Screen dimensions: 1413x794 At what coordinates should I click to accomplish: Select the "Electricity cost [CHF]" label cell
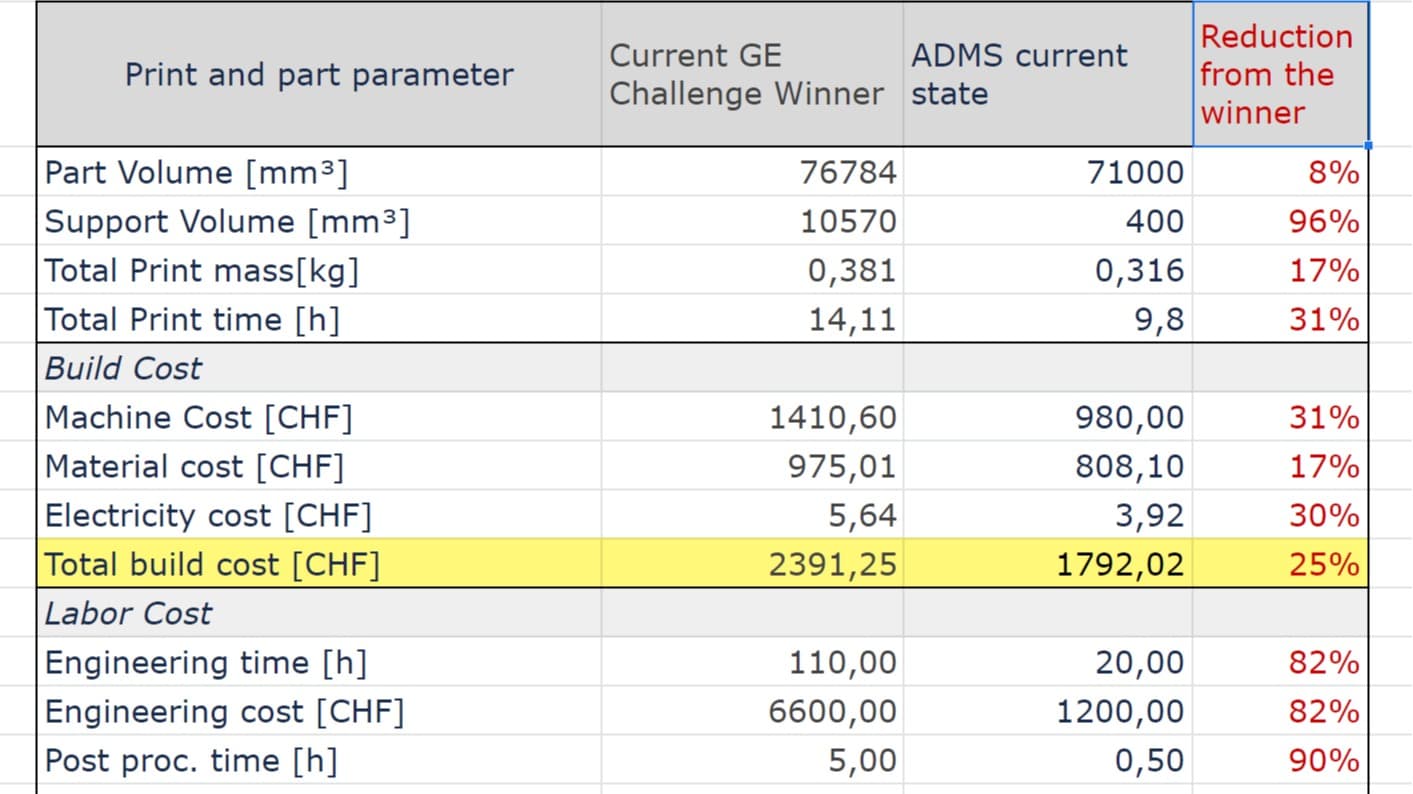(208, 515)
